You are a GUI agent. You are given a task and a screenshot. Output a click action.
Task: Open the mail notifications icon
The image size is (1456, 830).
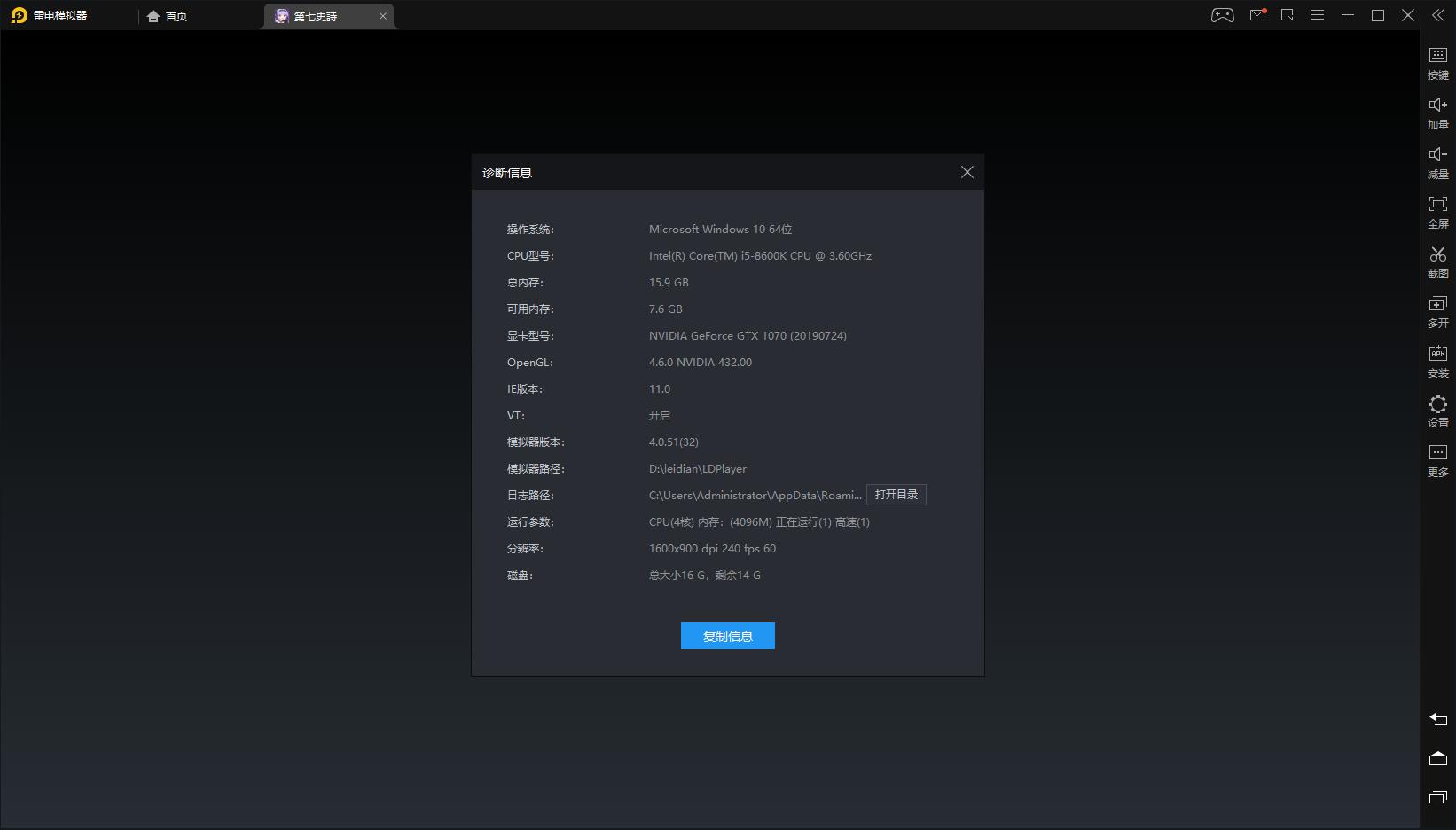pyautogui.click(x=1257, y=15)
